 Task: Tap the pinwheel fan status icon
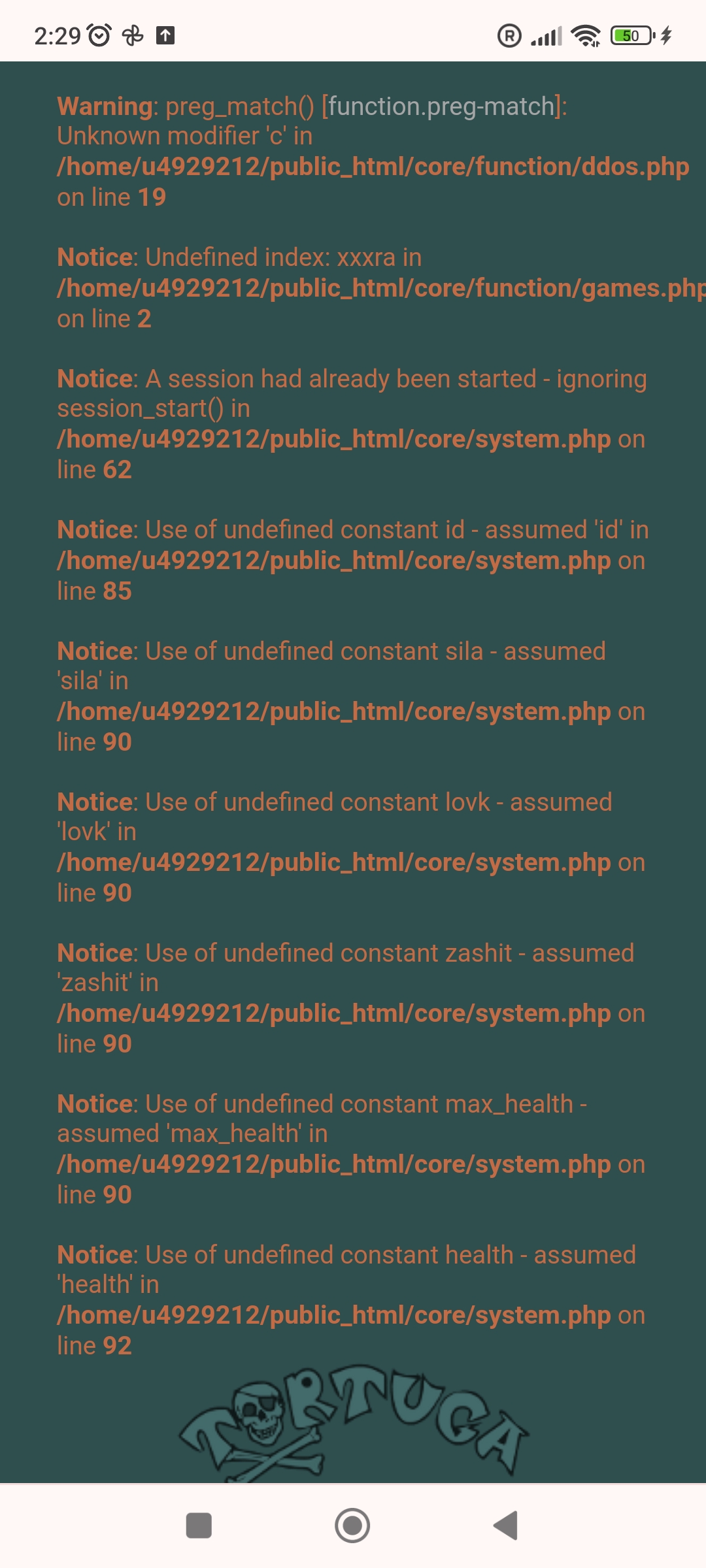(x=133, y=35)
